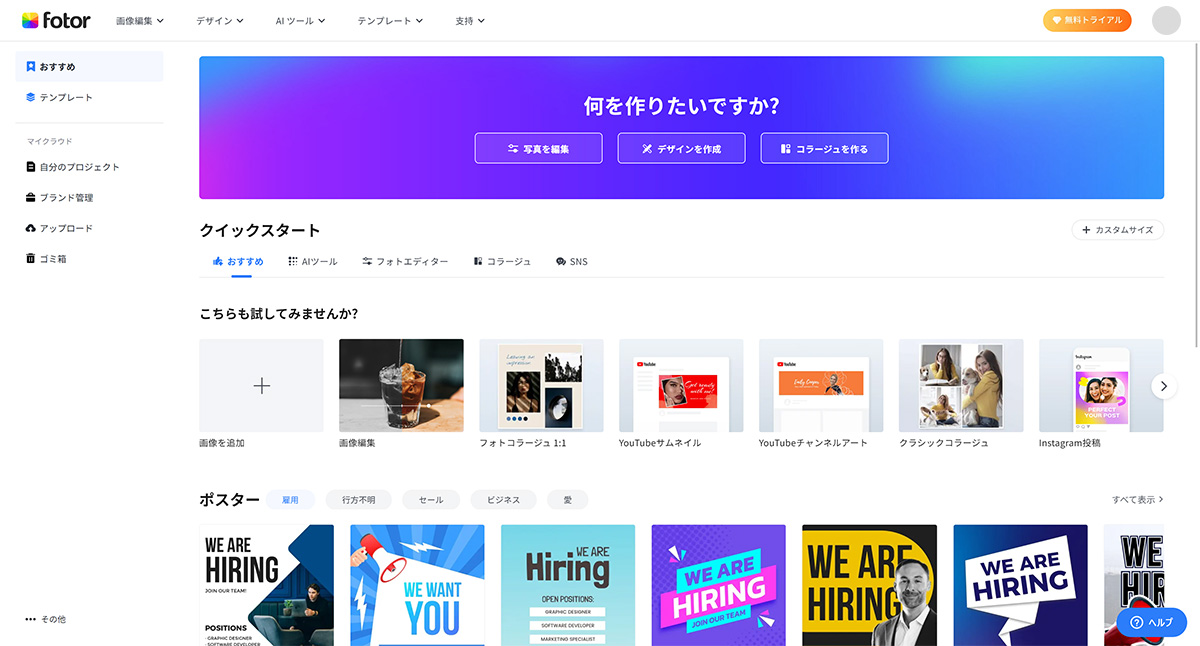This screenshot has height=646, width=1200.
Task: Click the ゴミ箱 trash icon
Action: point(31,259)
